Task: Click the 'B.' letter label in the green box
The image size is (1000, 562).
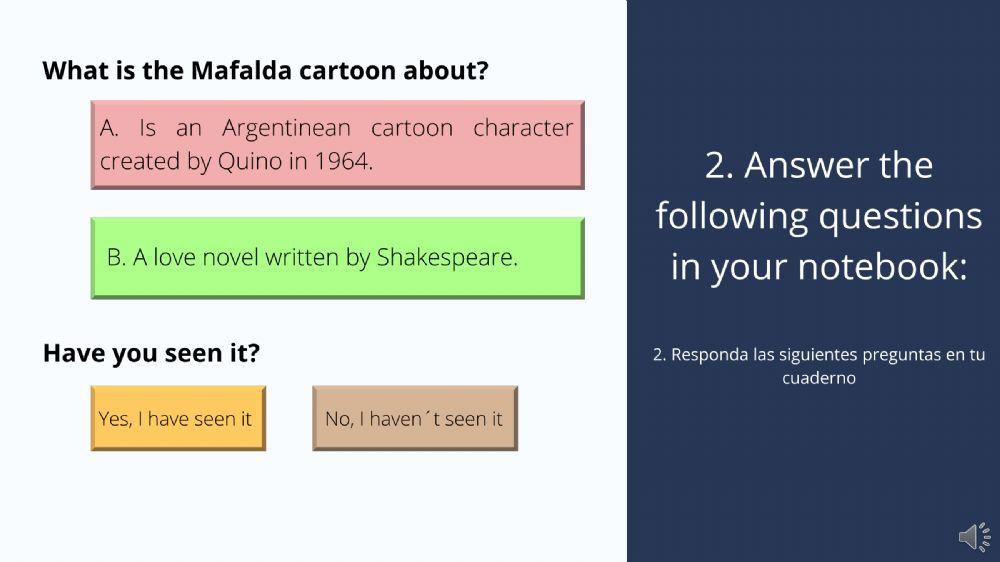Action: [117, 257]
